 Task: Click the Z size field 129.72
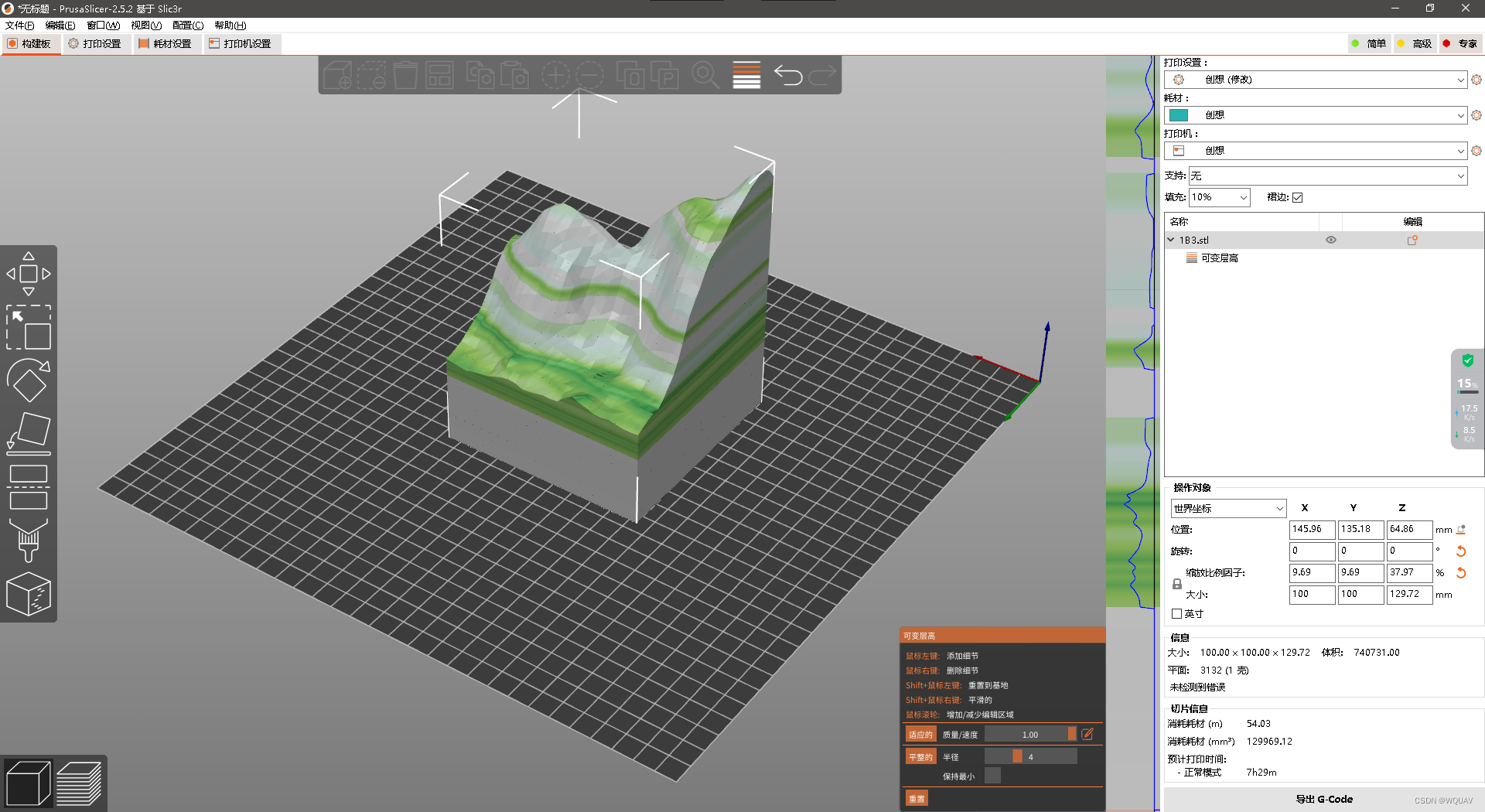[1409, 595]
